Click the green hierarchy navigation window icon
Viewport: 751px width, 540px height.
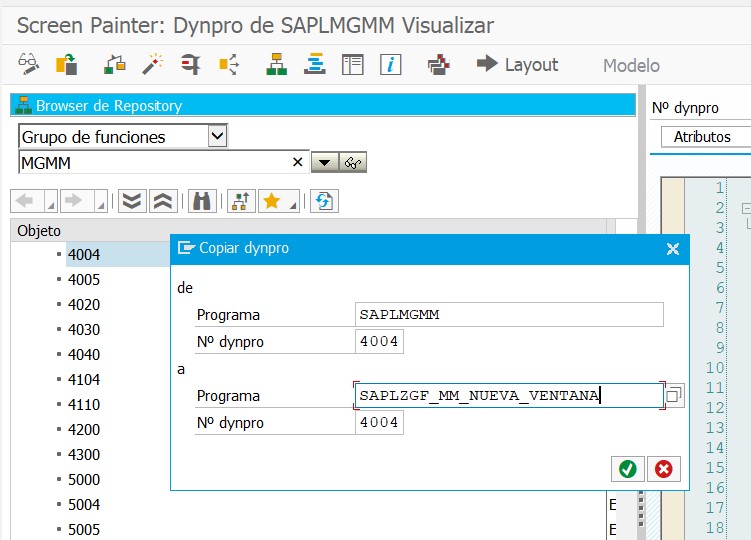tap(276, 64)
